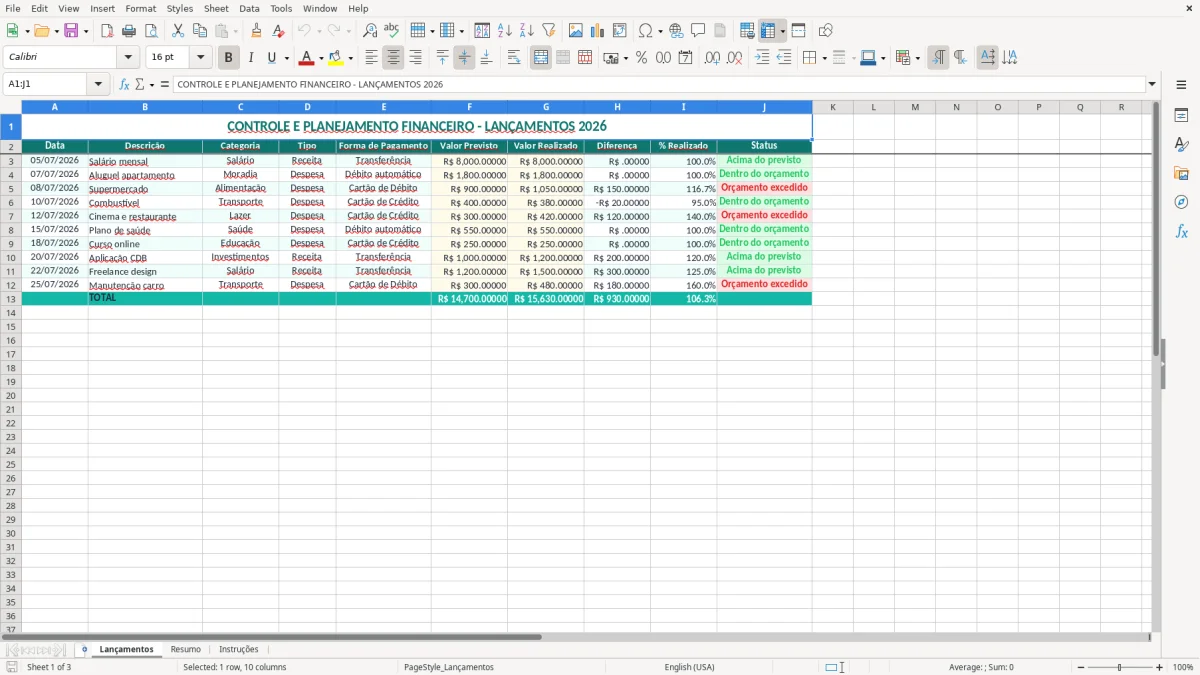Image resolution: width=1200 pixels, height=675 pixels.
Task: Open the Borders dropdown arrow
Action: click(824, 58)
